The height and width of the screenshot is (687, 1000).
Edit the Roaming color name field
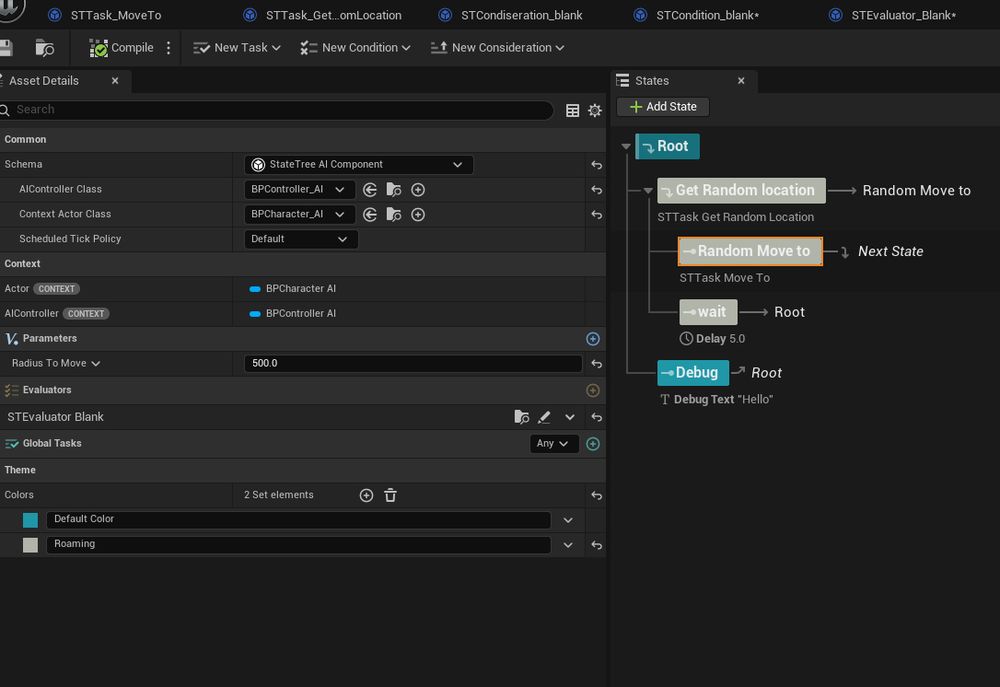coord(298,544)
